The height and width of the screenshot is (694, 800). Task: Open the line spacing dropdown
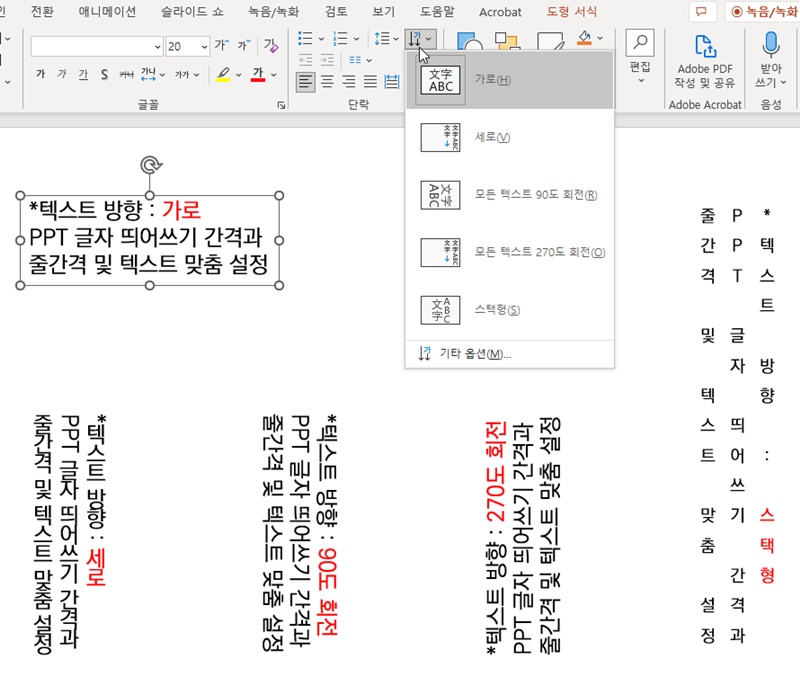click(386, 38)
